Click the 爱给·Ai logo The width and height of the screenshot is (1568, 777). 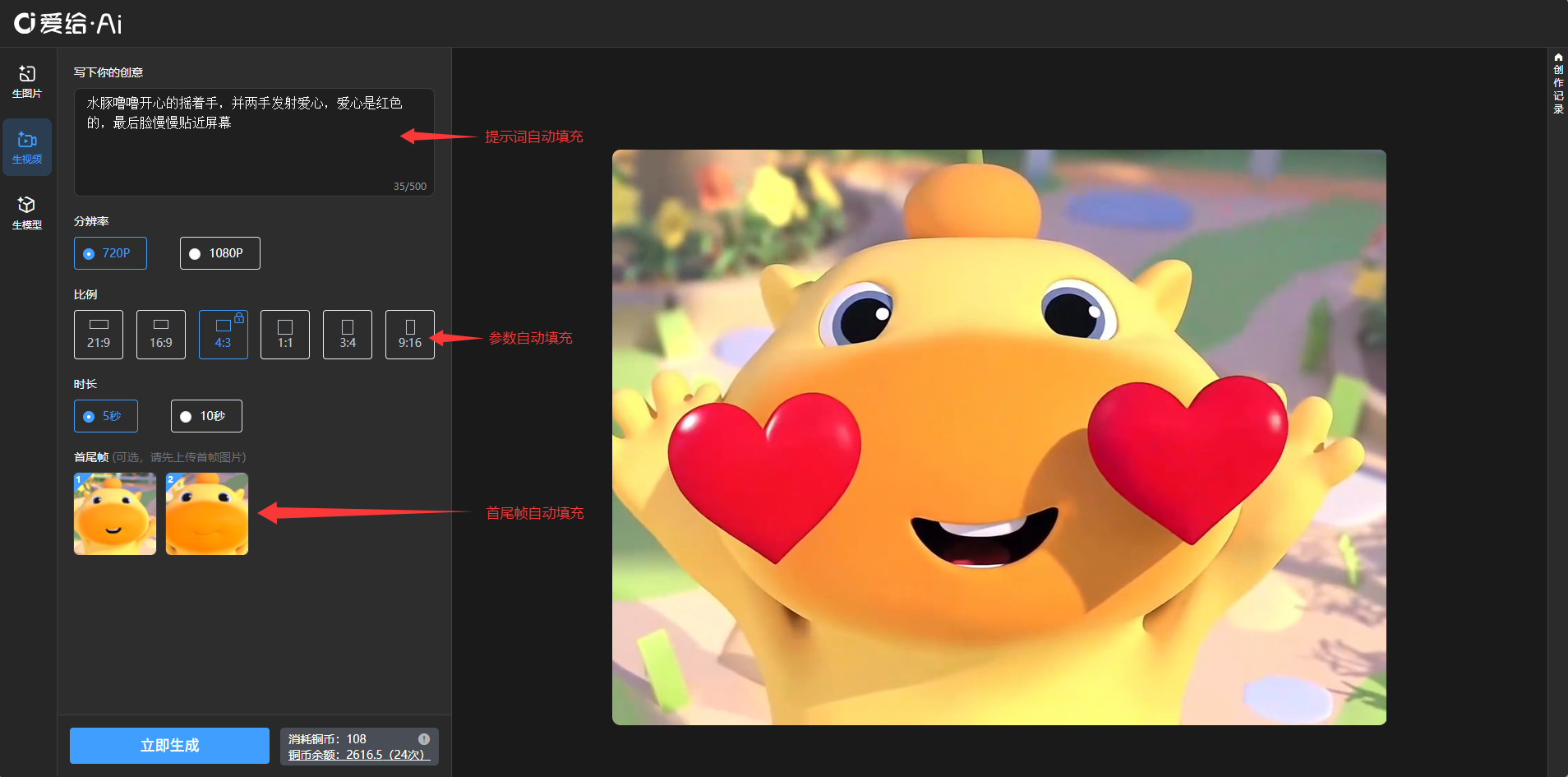68,23
